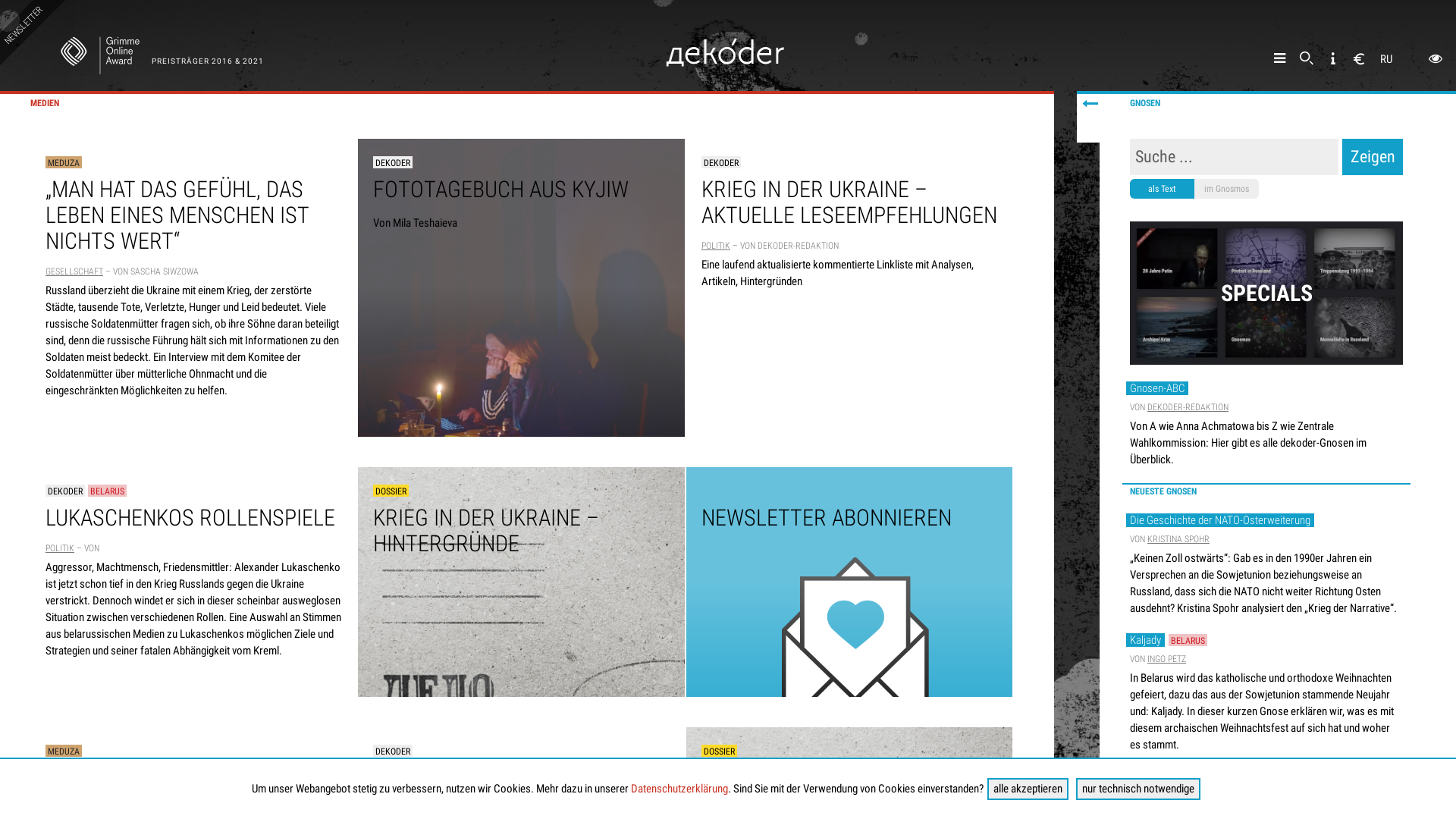Click the Dekoder tag on Leseempfehlungen card
1456x819 pixels.
tap(721, 163)
